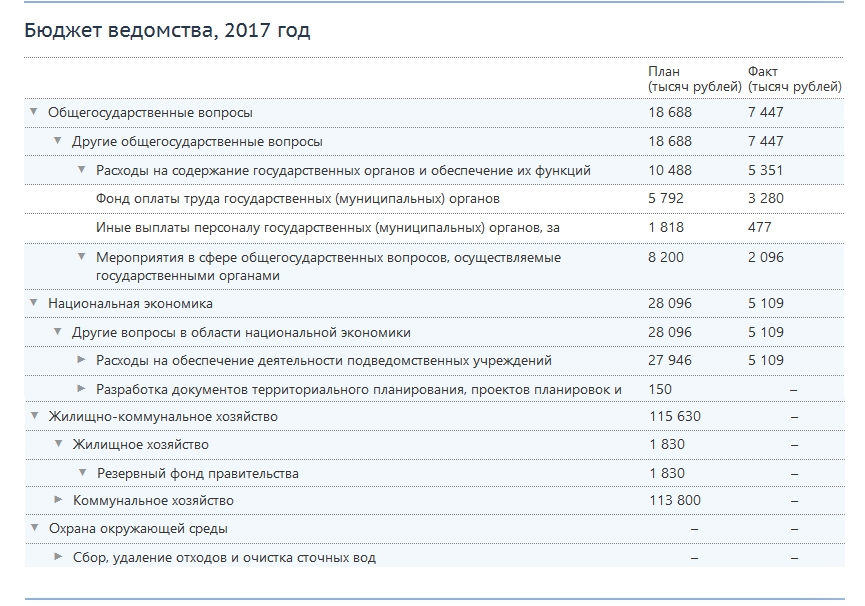Select the Национальная экономика label
The width and height of the screenshot is (865, 606).
coord(130,304)
